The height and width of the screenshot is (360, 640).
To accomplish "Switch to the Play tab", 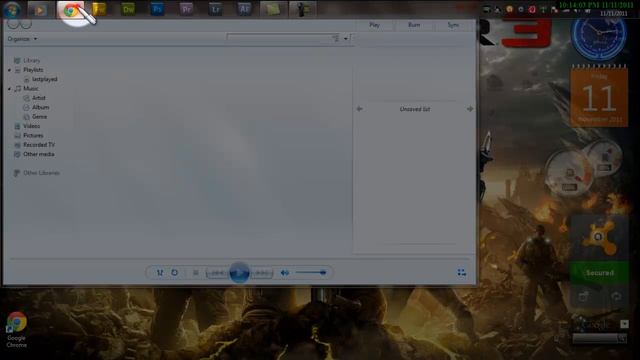I will (x=374, y=25).
